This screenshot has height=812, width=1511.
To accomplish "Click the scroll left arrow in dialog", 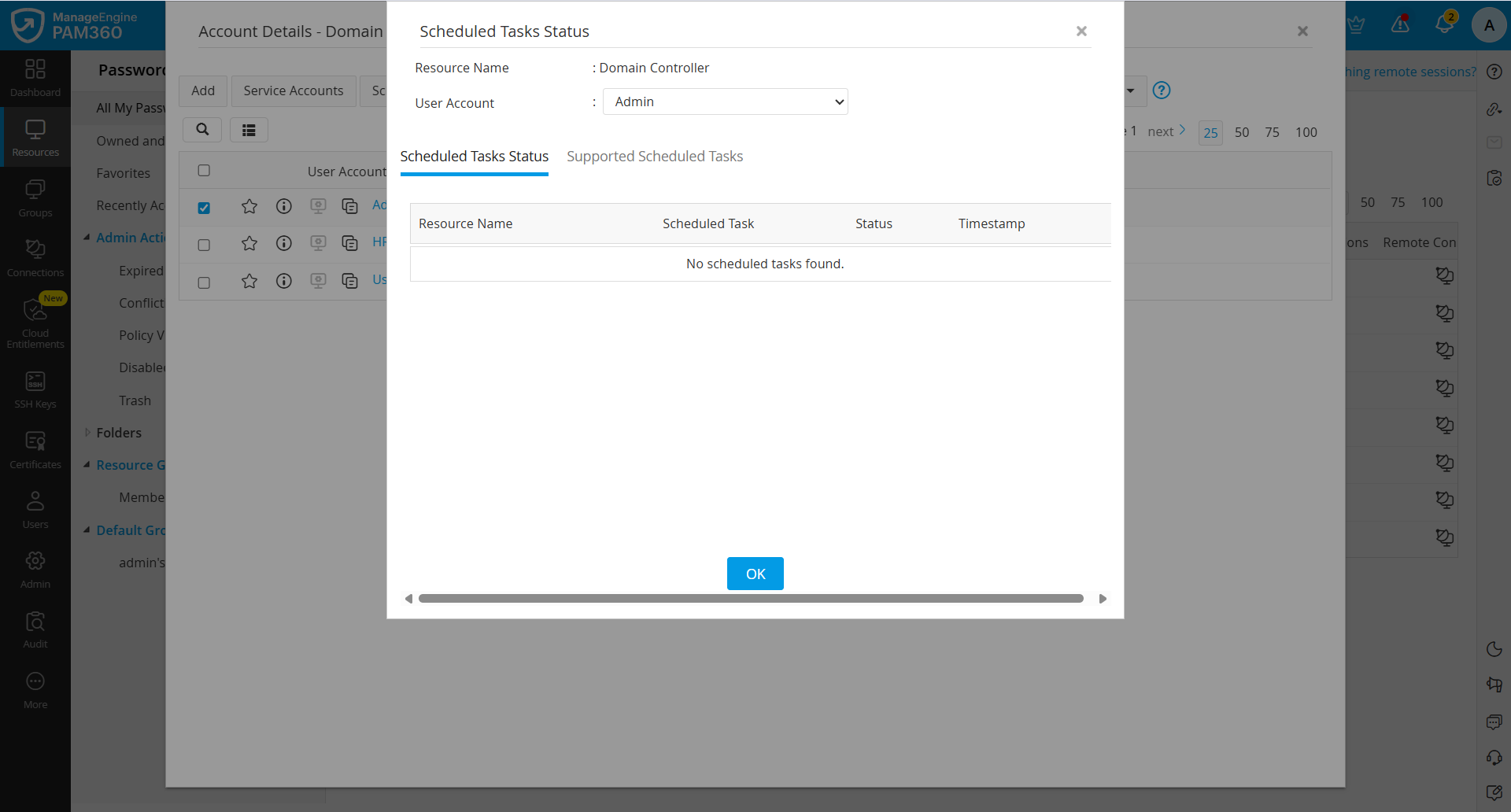I will [x=408, y=599].
